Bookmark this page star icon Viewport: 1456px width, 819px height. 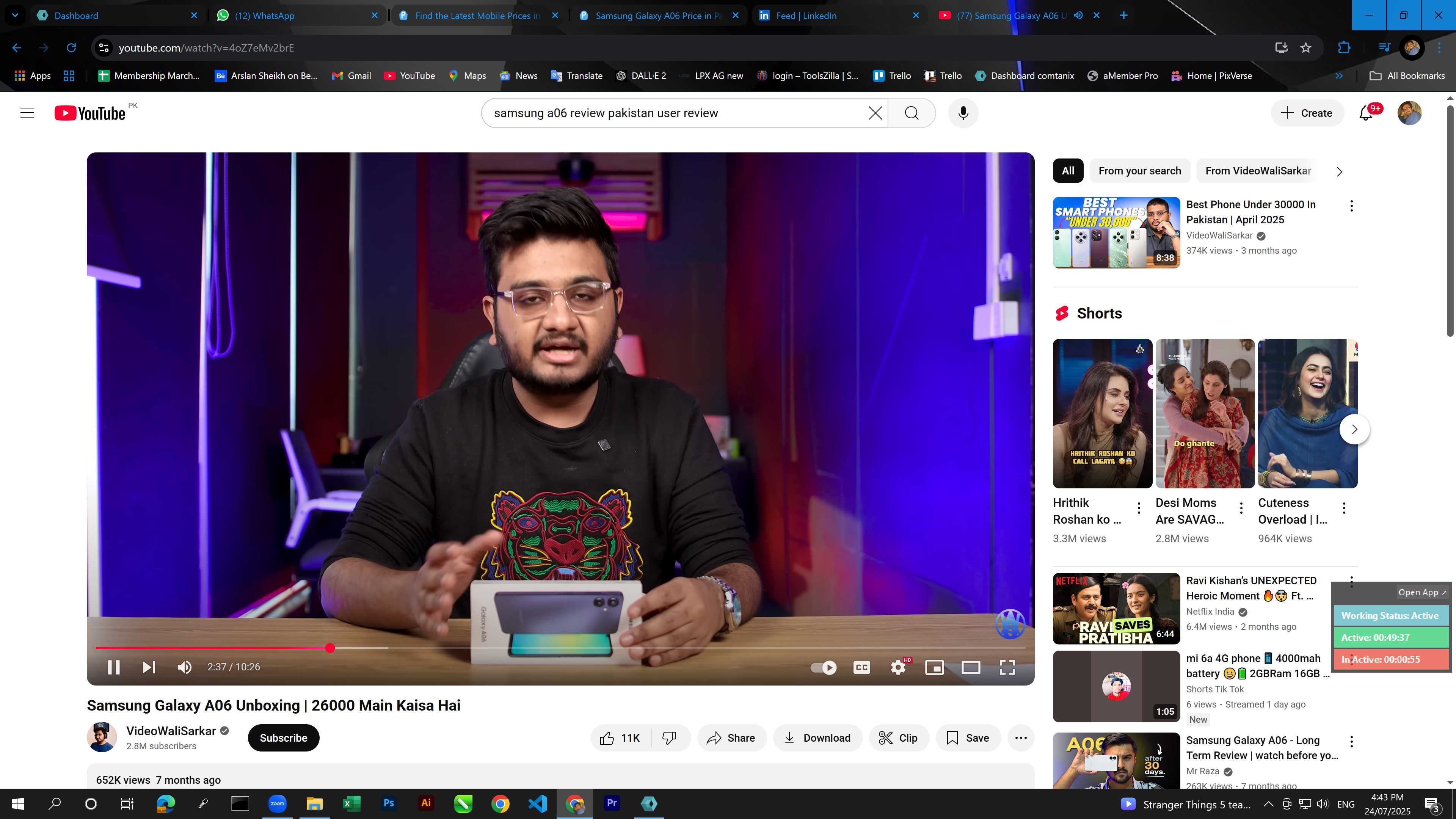click(1305, 48)
